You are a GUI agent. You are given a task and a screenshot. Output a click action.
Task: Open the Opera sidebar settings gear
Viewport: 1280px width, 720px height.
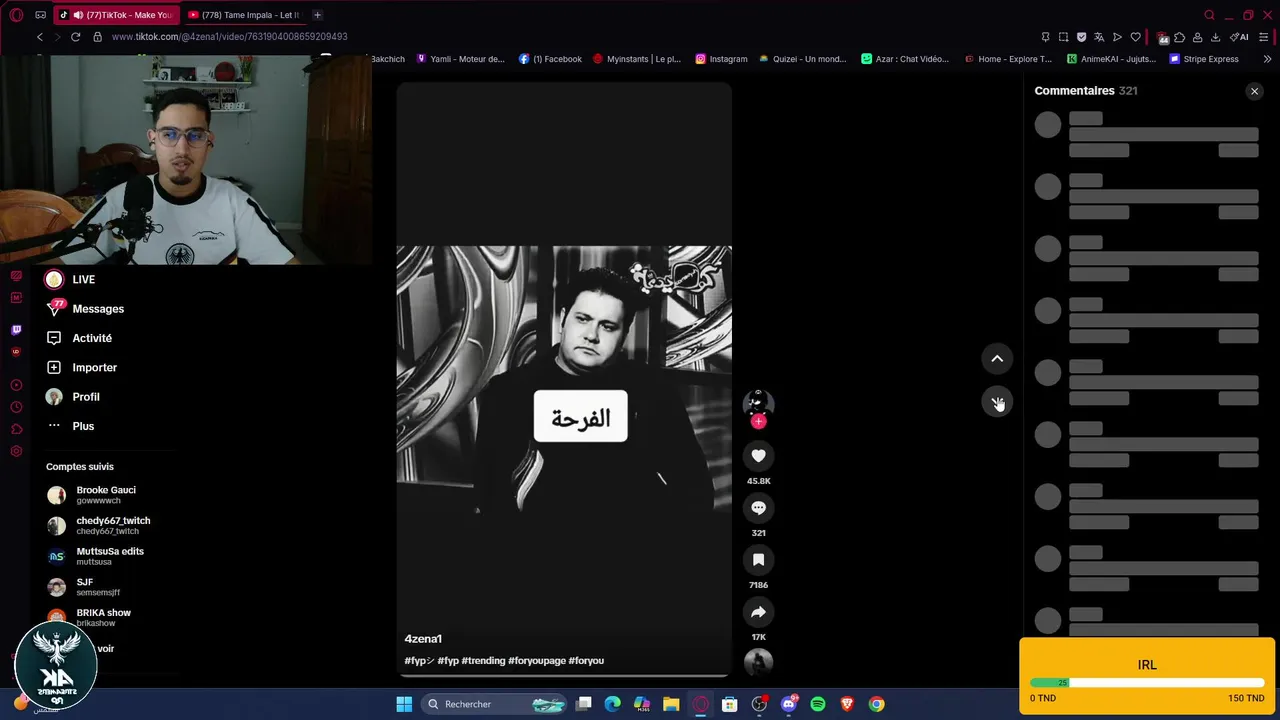click(x=16, y=451)
